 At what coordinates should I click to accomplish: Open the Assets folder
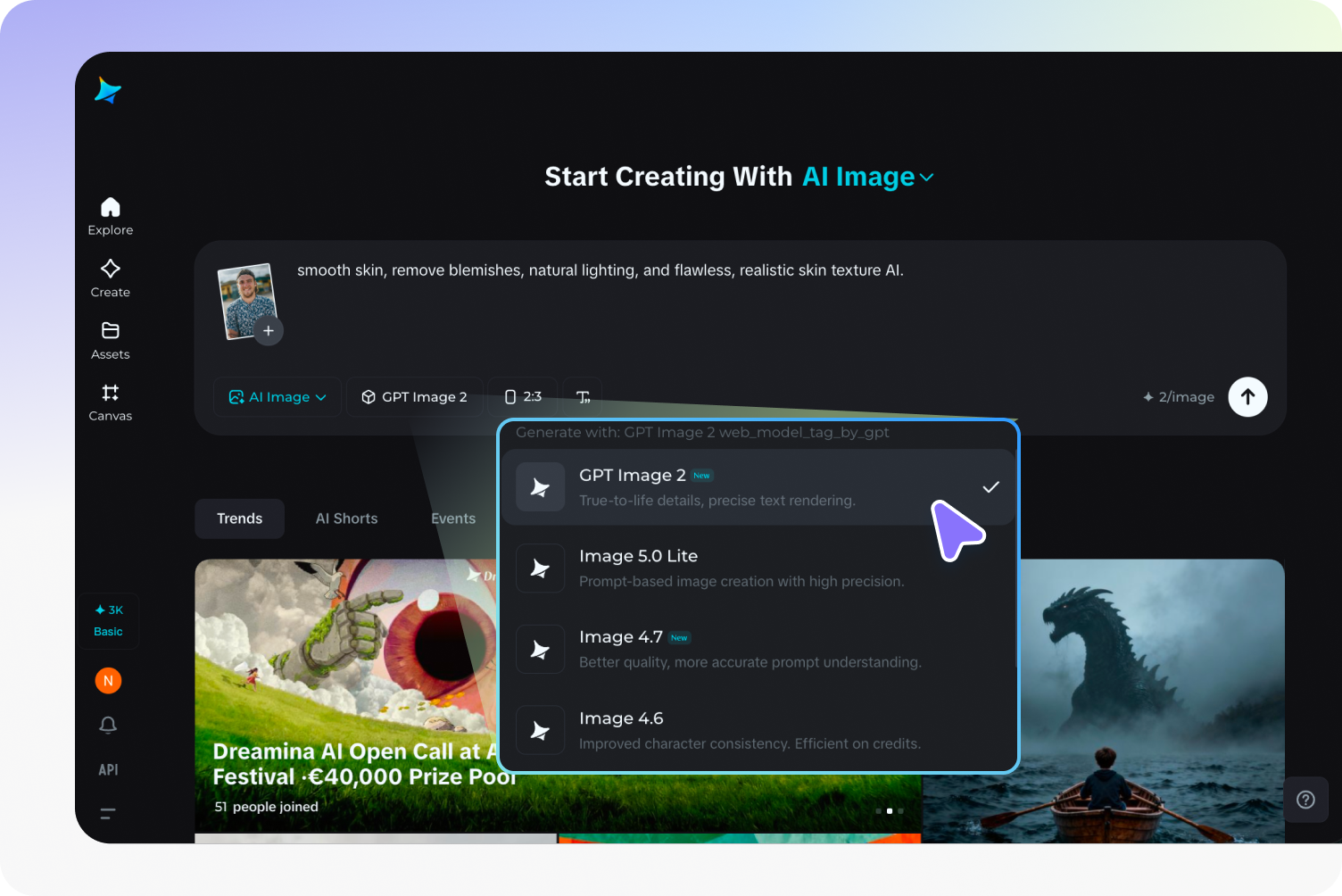click(110, 341)
